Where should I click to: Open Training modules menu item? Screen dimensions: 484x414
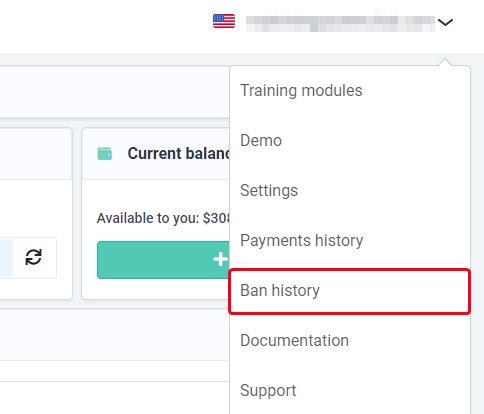click(x=350, y=90)
